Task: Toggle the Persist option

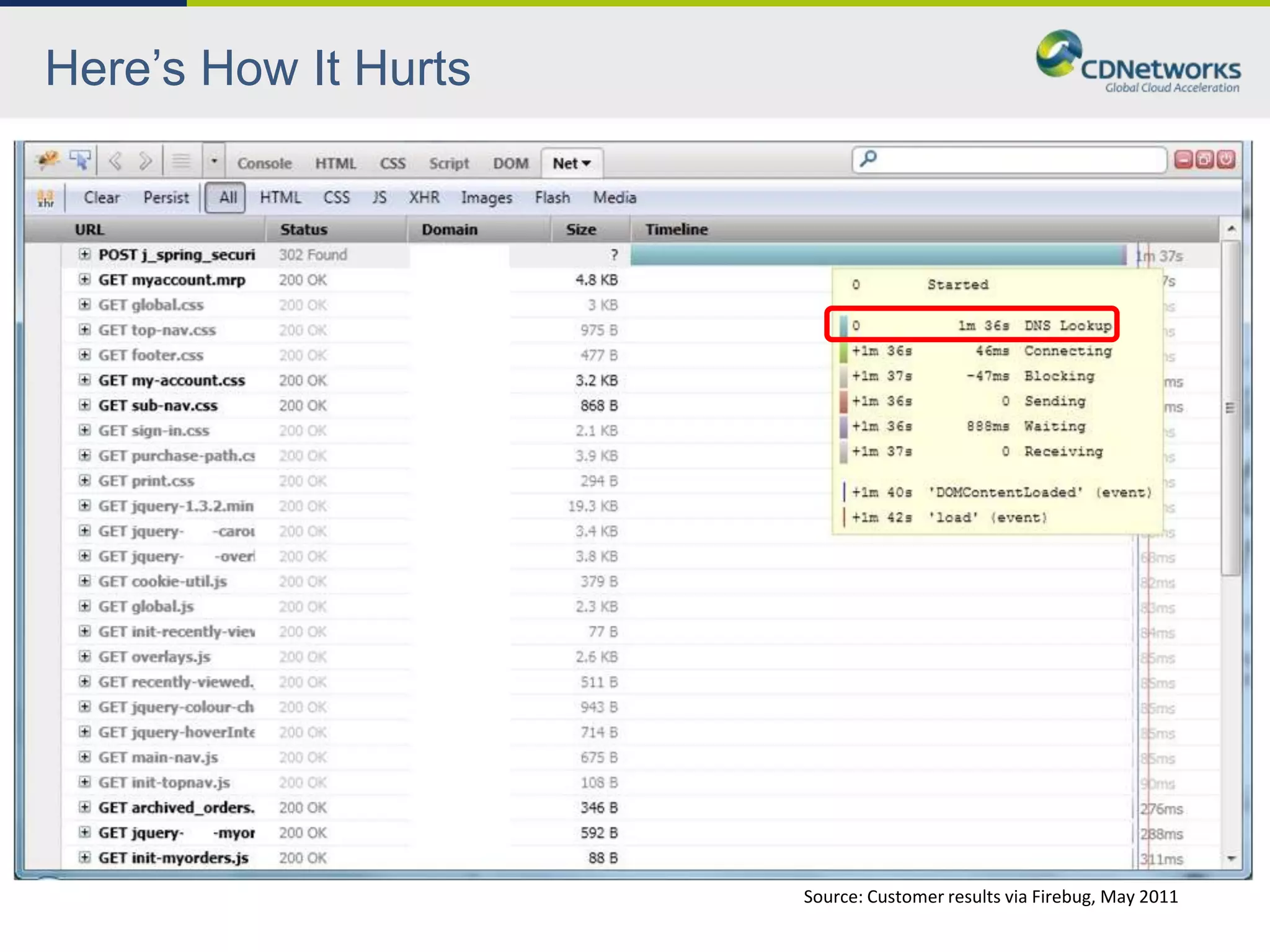Action: [166, 198]
